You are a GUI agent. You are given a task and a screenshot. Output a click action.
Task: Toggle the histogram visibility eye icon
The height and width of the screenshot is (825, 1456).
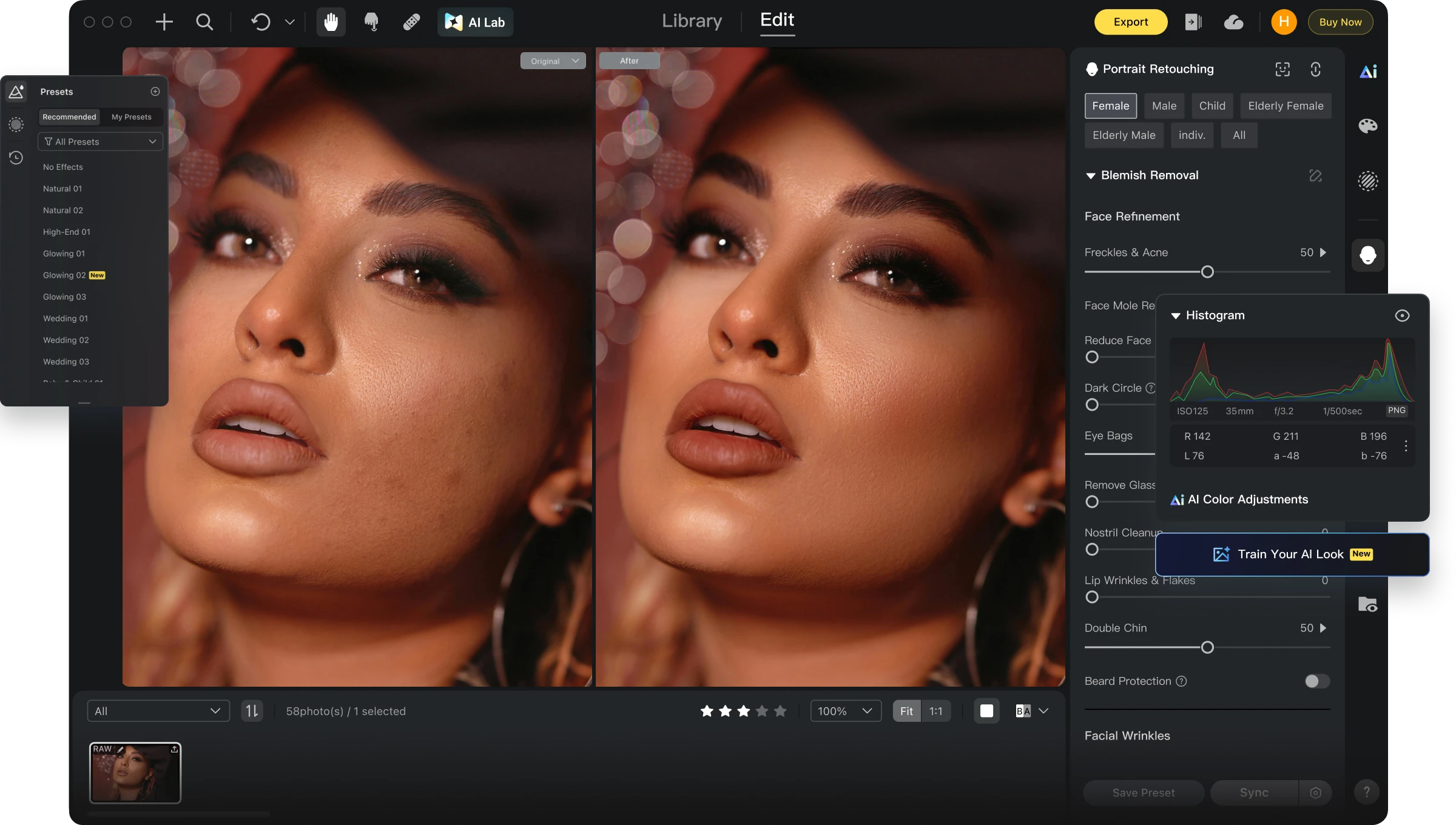1402,315
